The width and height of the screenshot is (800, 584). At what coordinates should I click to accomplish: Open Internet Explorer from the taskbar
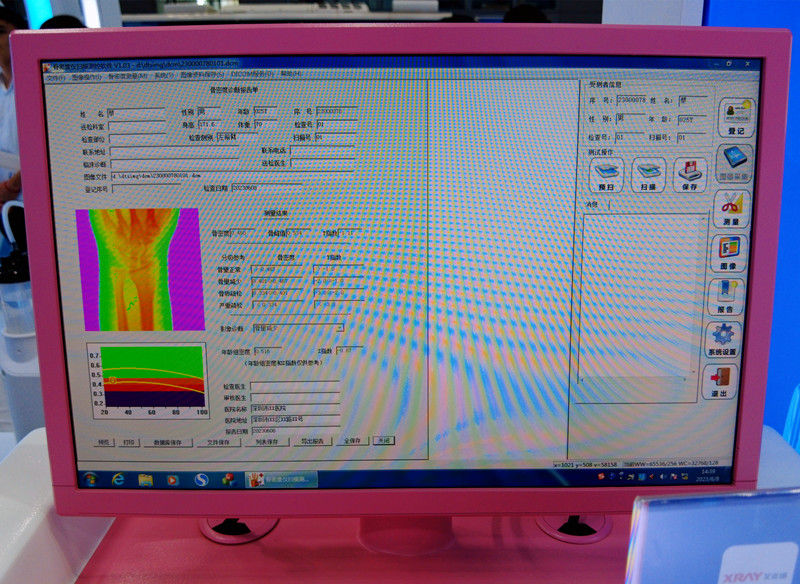(118, 479)
